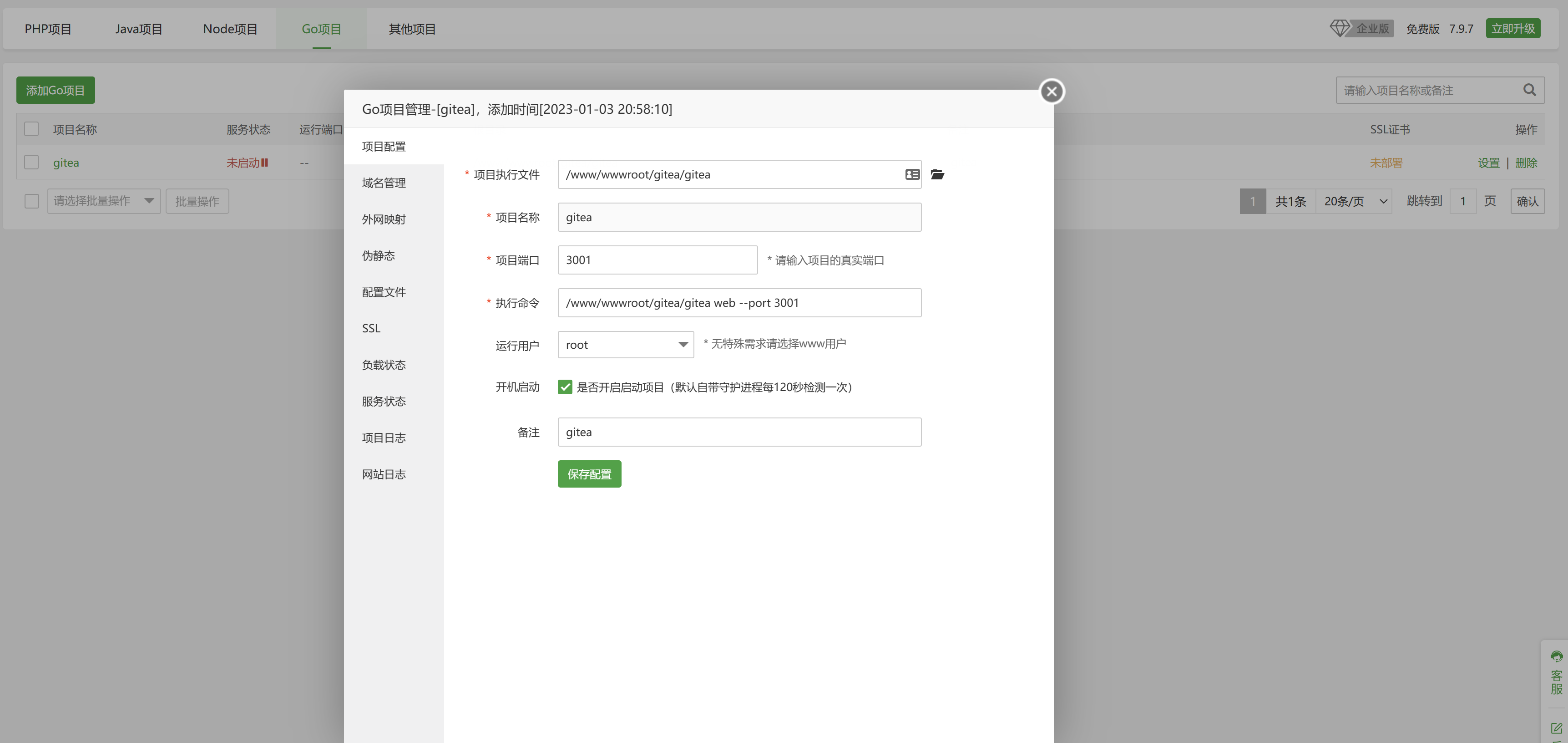Close the Go project management dialog
Image resolution: width=1568 pixels, height=743 pixels.
click(x=1051, y=92)
